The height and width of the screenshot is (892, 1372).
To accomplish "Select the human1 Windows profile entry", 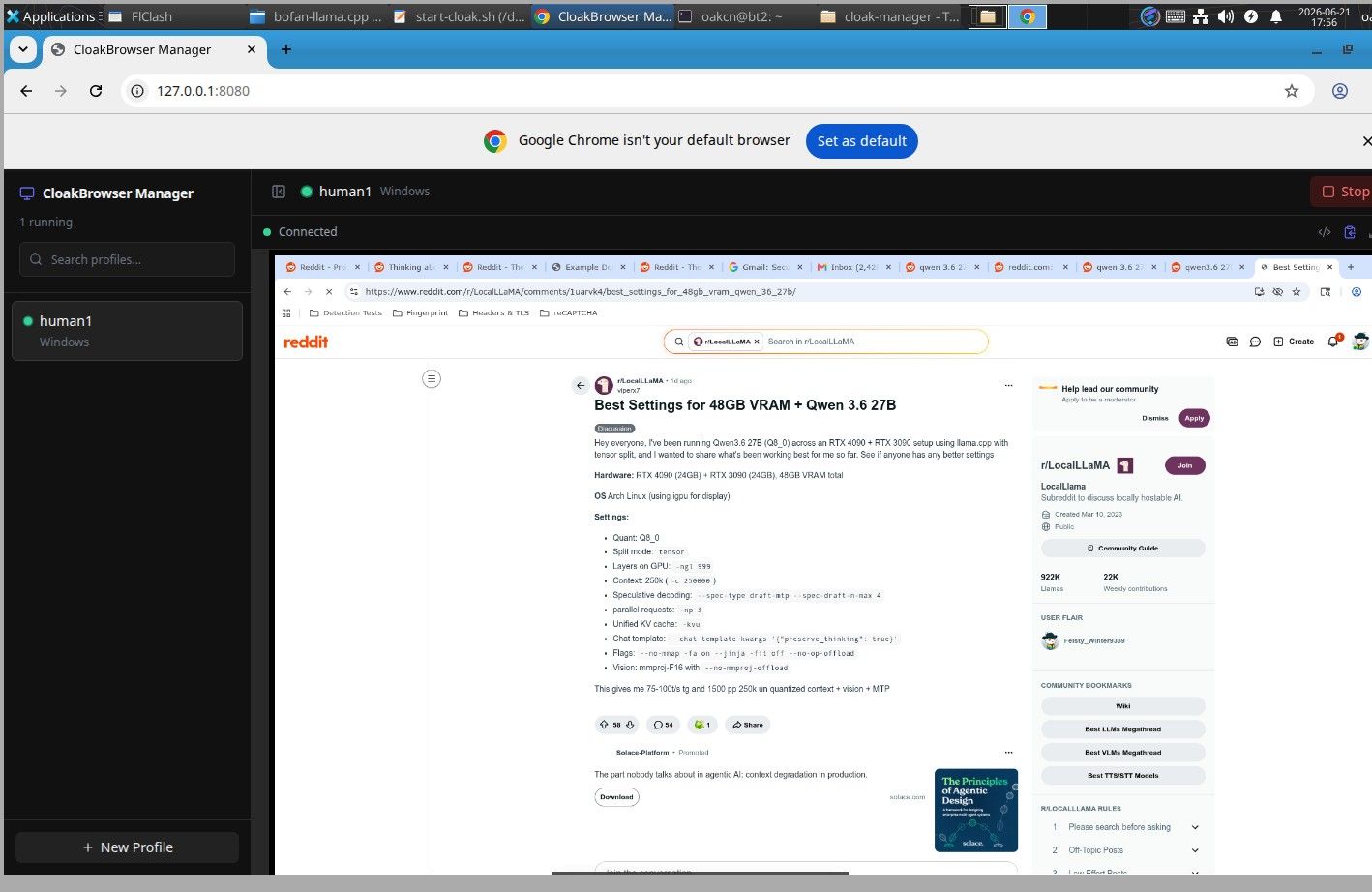I will [127, 331].
